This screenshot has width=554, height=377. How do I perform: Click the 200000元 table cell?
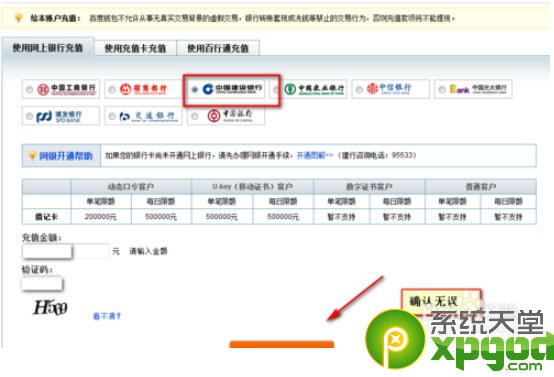[101, 217]
